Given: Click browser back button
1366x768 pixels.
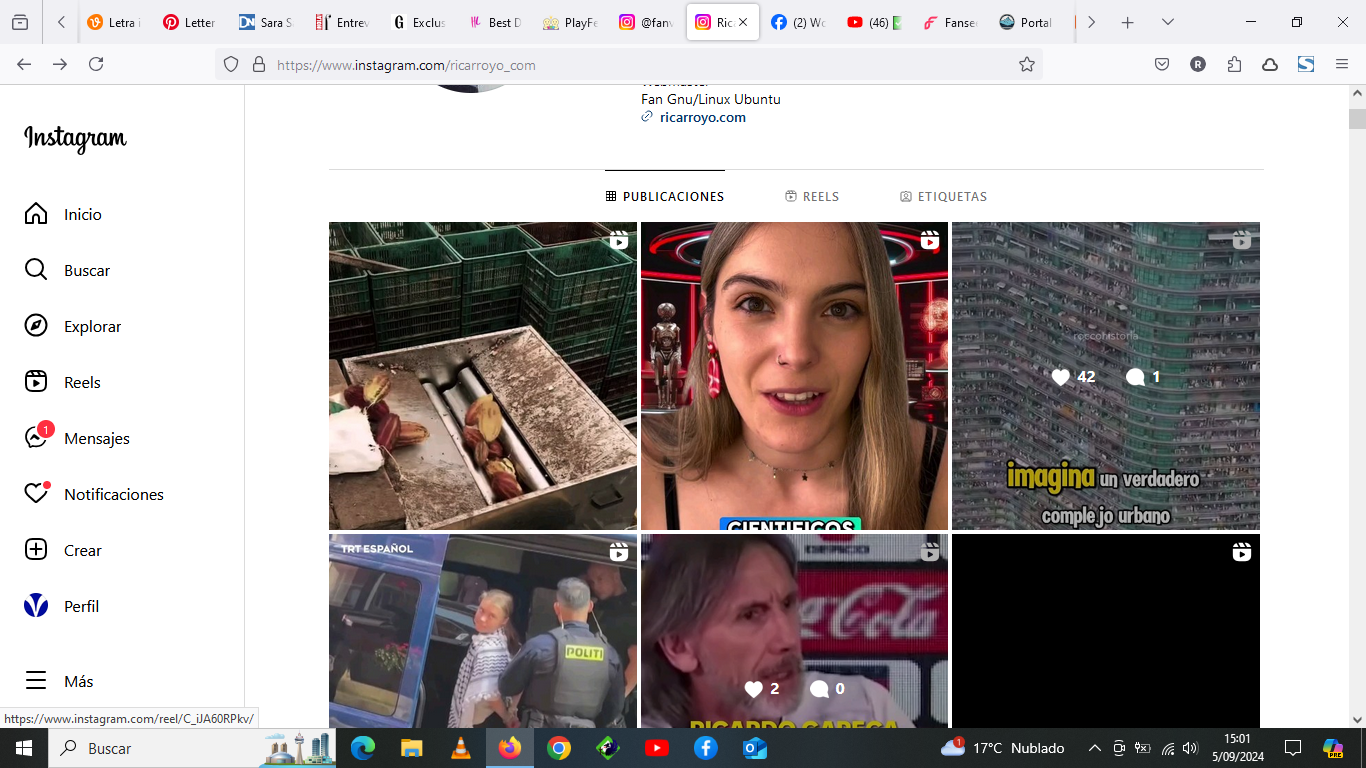Looking at the screenshot, I should (24, 64).
